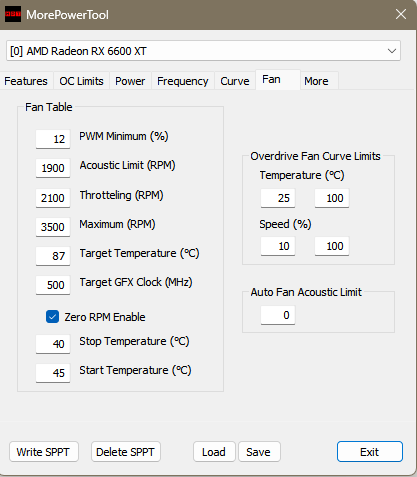Click the Save button
Screen dimensions: 417x477
tap(259, 452)
